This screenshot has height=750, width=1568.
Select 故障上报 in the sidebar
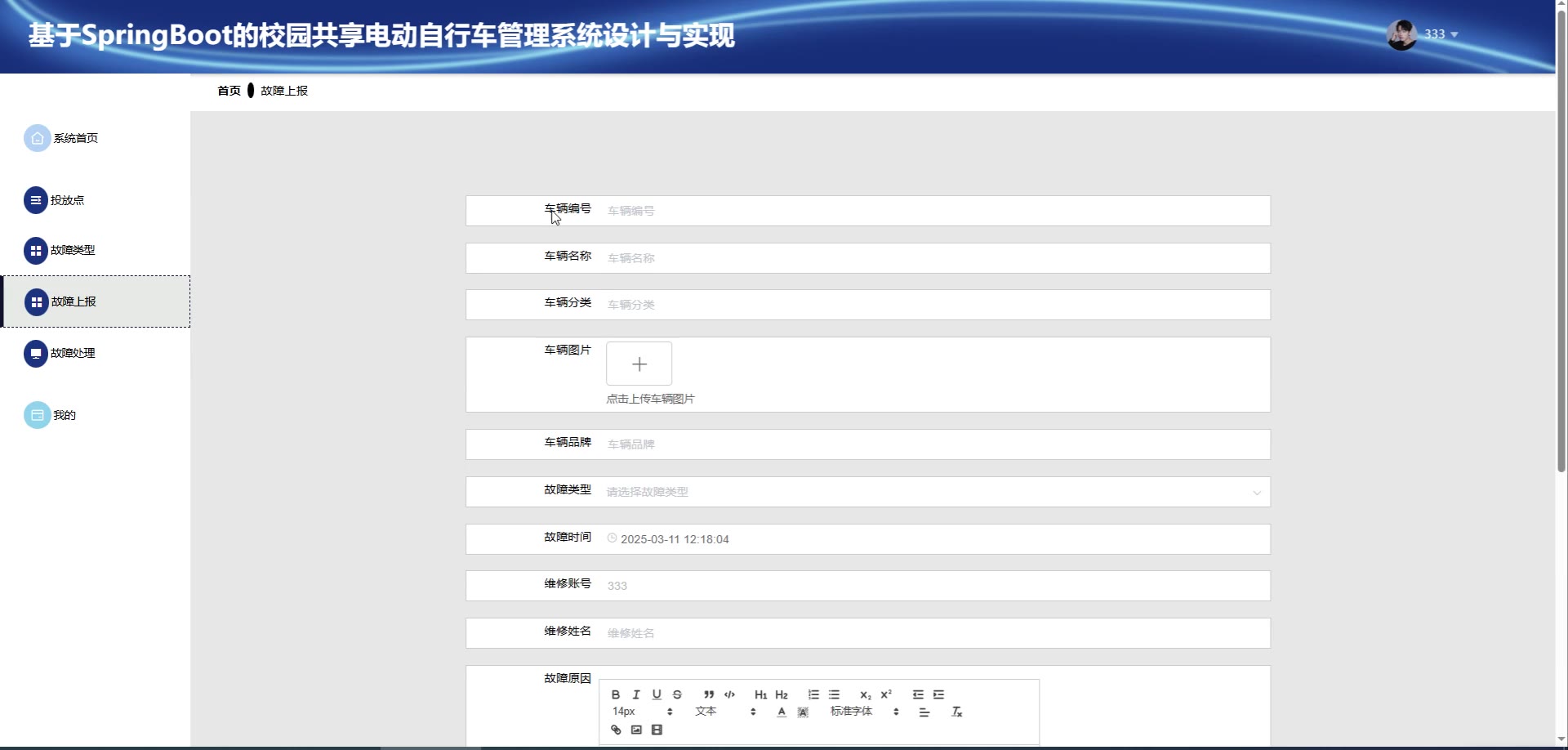[x=96, y=301]
